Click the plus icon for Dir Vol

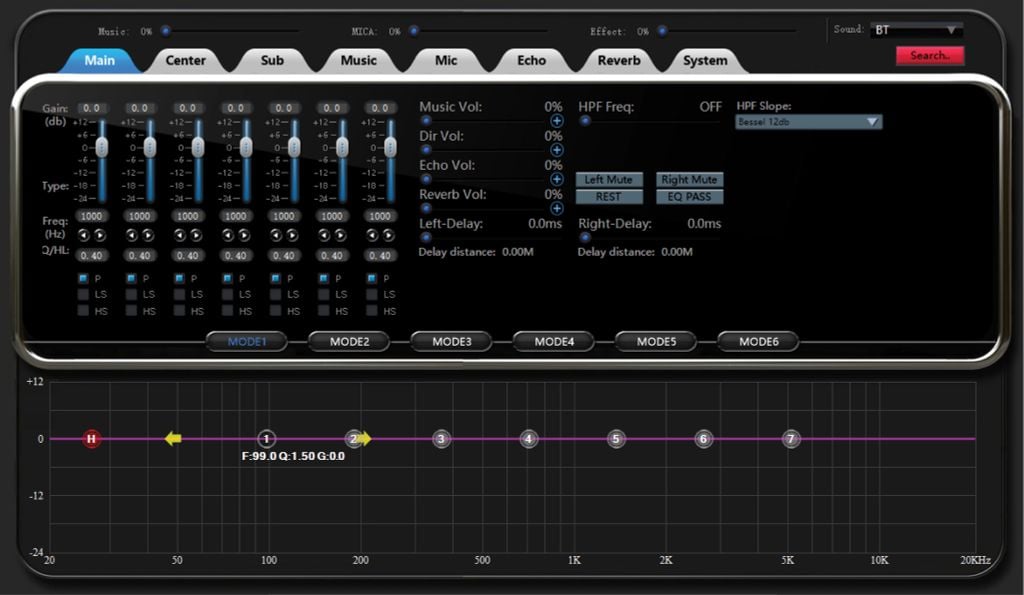tap(556, 150)
